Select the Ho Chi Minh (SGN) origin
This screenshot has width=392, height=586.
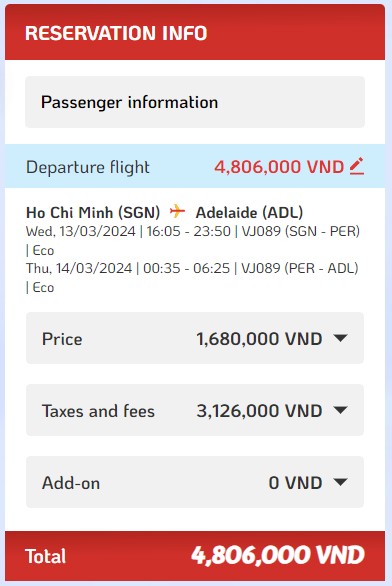pos(93,212)
